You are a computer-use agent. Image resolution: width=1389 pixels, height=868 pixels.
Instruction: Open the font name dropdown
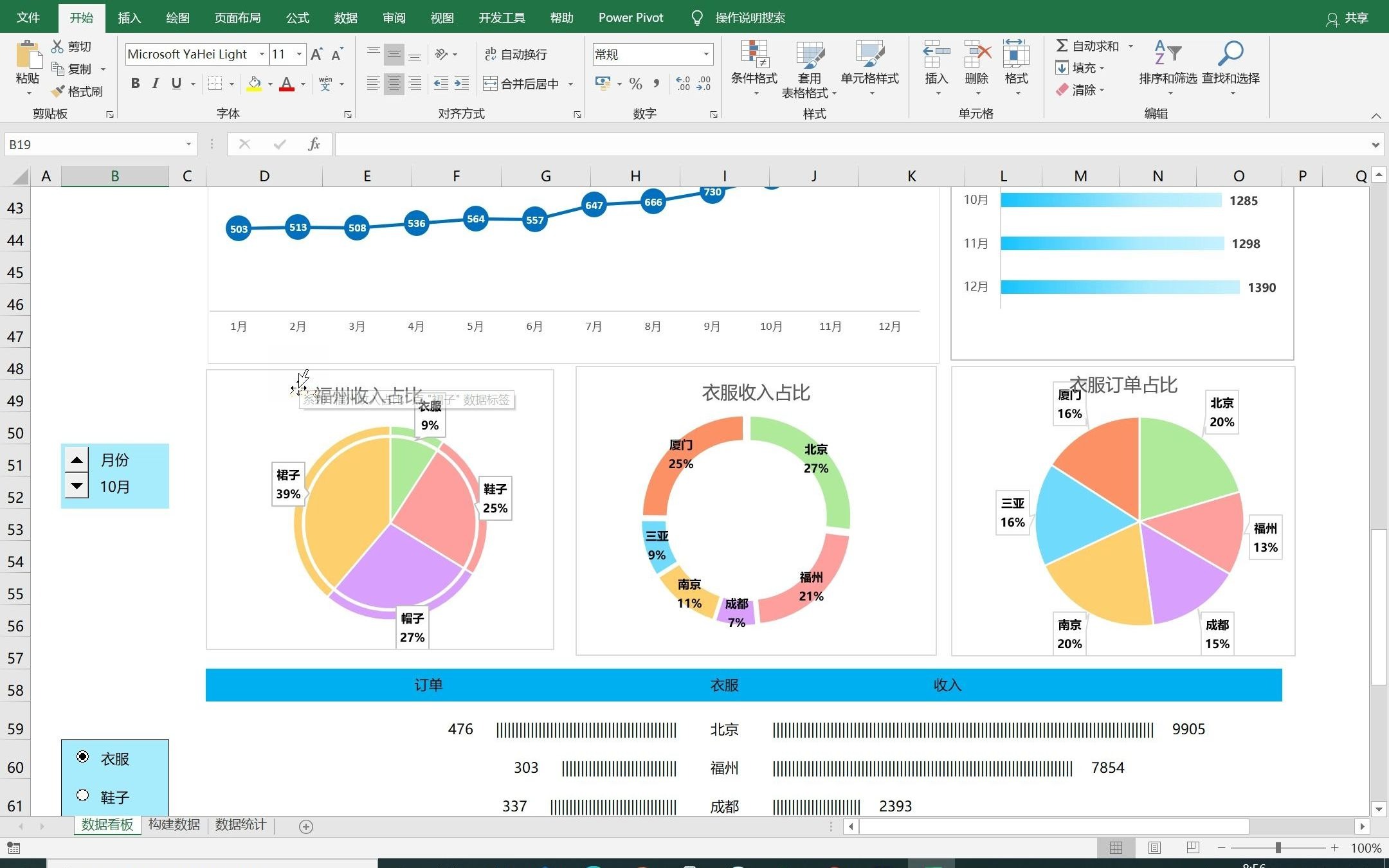(262, 54)
